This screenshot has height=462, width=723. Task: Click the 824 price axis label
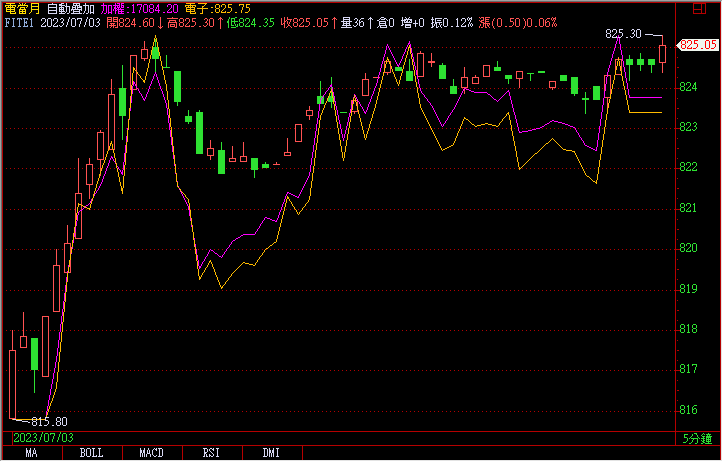[688, 87]
